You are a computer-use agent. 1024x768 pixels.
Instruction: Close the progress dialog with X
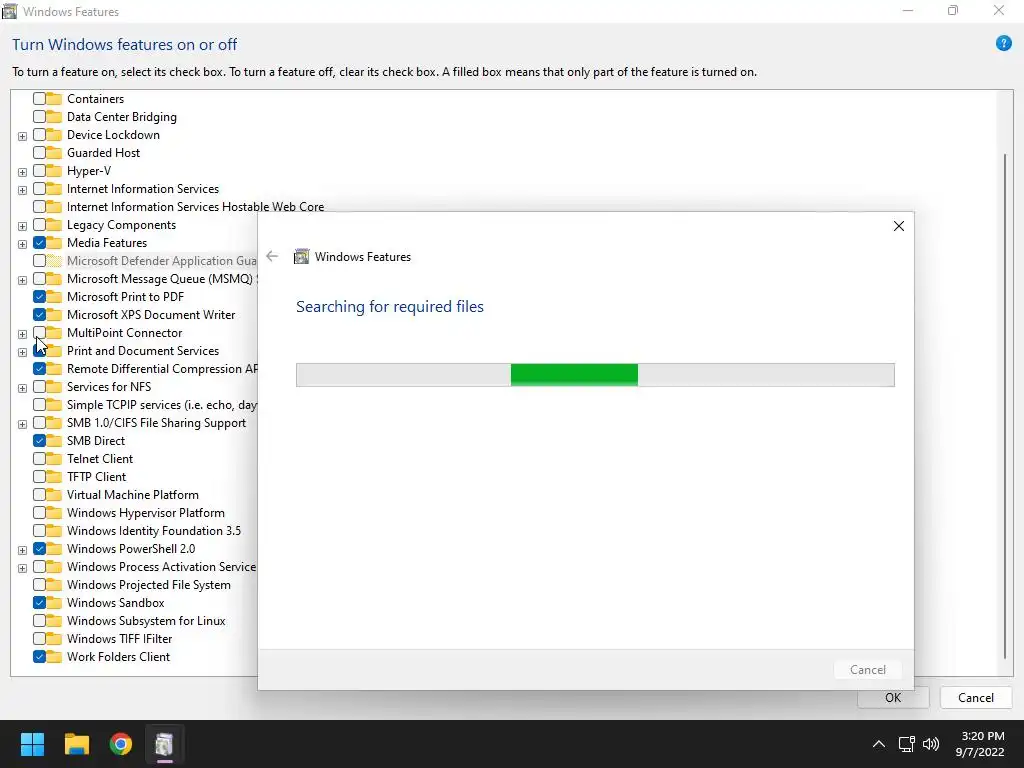click(899, 226)
